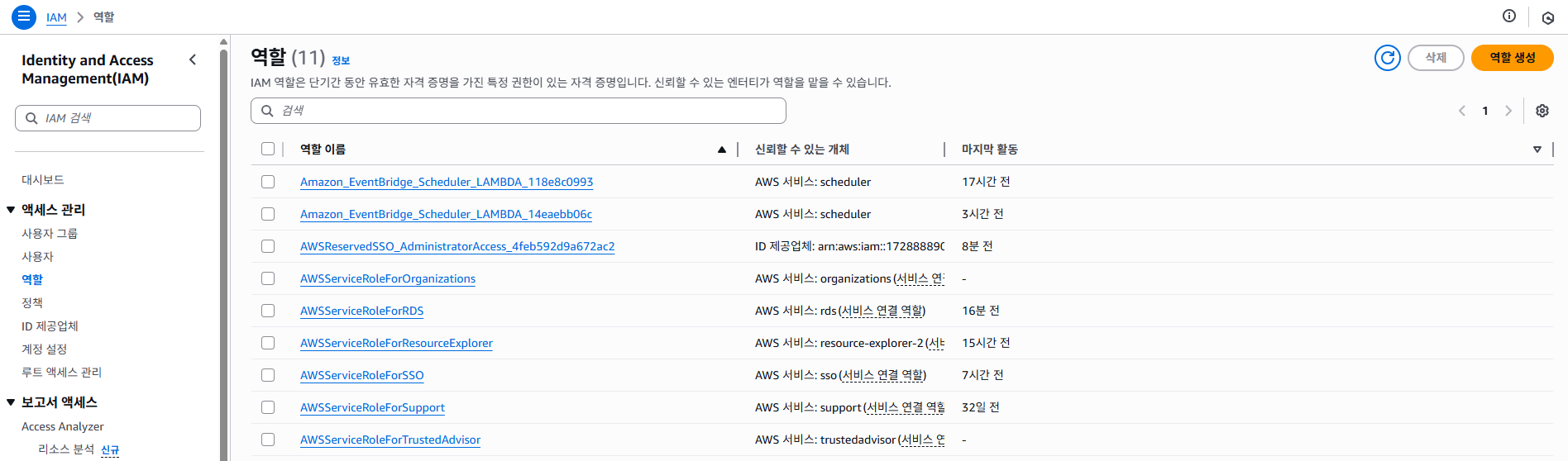Viewport: 1568px width, 461px height.
Task: Select AWSReservedSSO_AdministratorAccess role checkbox
Action: 268,246
